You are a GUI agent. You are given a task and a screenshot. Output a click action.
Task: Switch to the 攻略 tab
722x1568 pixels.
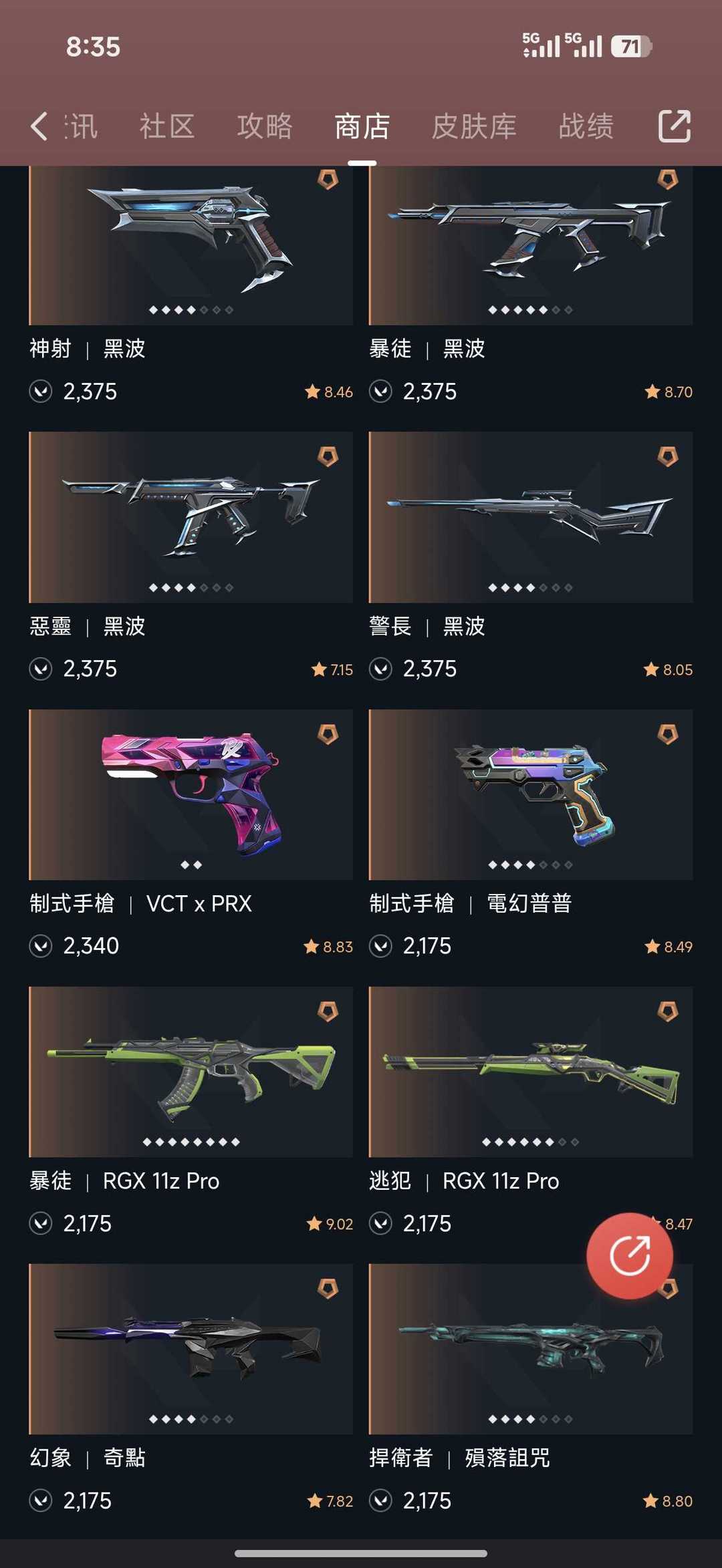click(x=265, y=126)
